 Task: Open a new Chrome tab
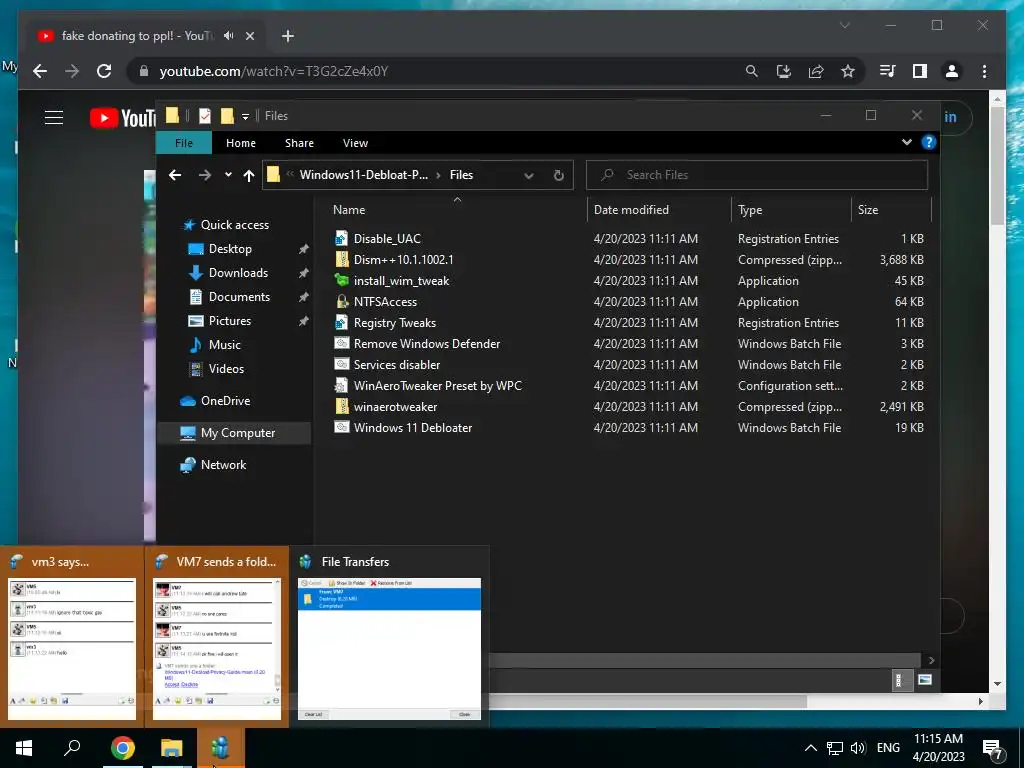tap(287, 36)
